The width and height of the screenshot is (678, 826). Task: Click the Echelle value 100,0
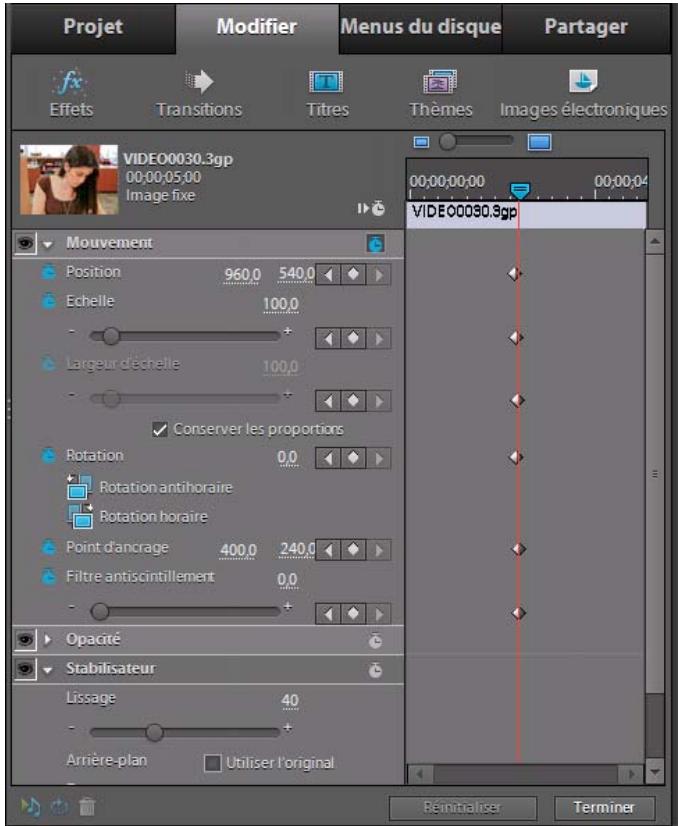coord(280,304)
